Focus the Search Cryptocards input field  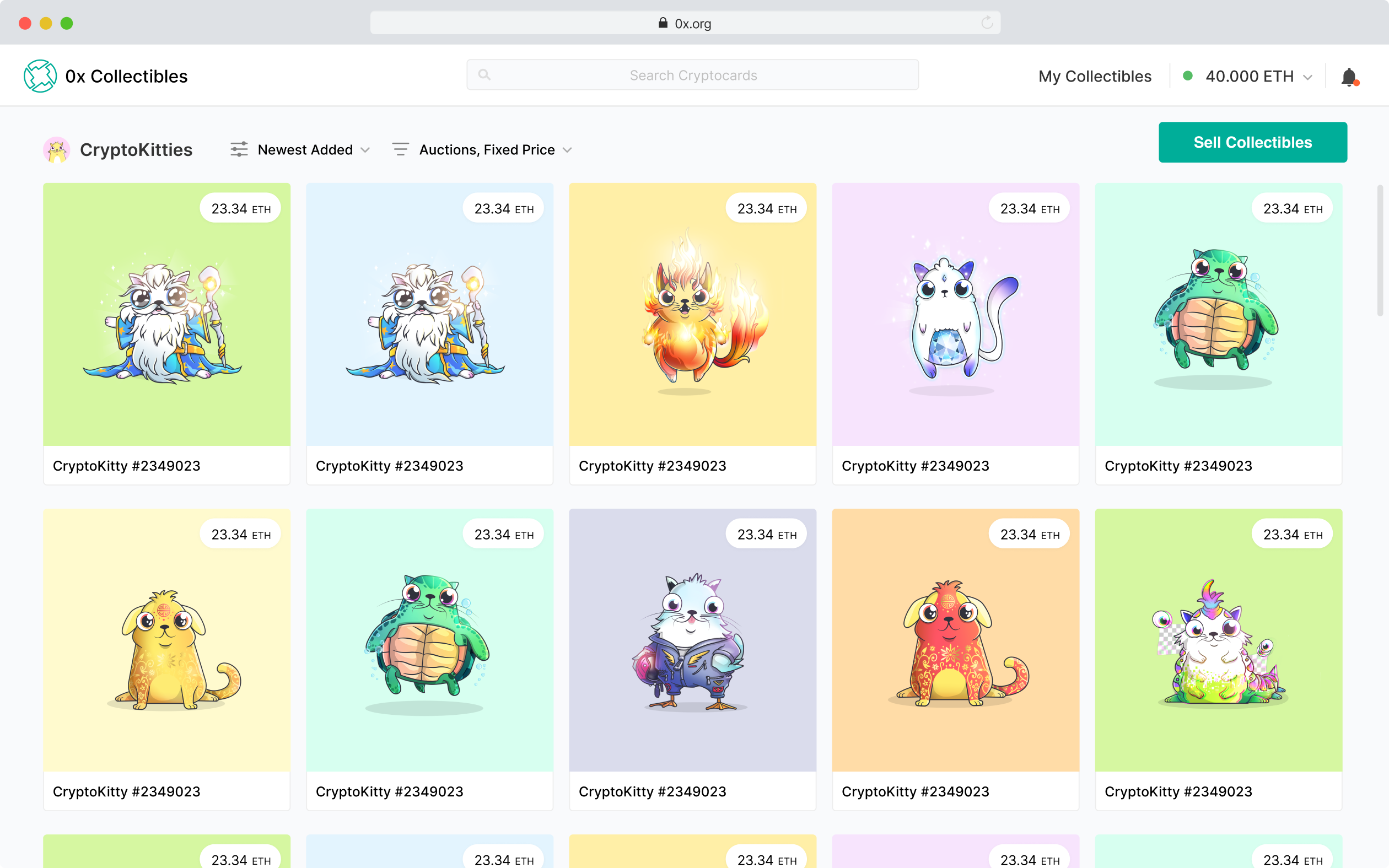click(693, 75)
